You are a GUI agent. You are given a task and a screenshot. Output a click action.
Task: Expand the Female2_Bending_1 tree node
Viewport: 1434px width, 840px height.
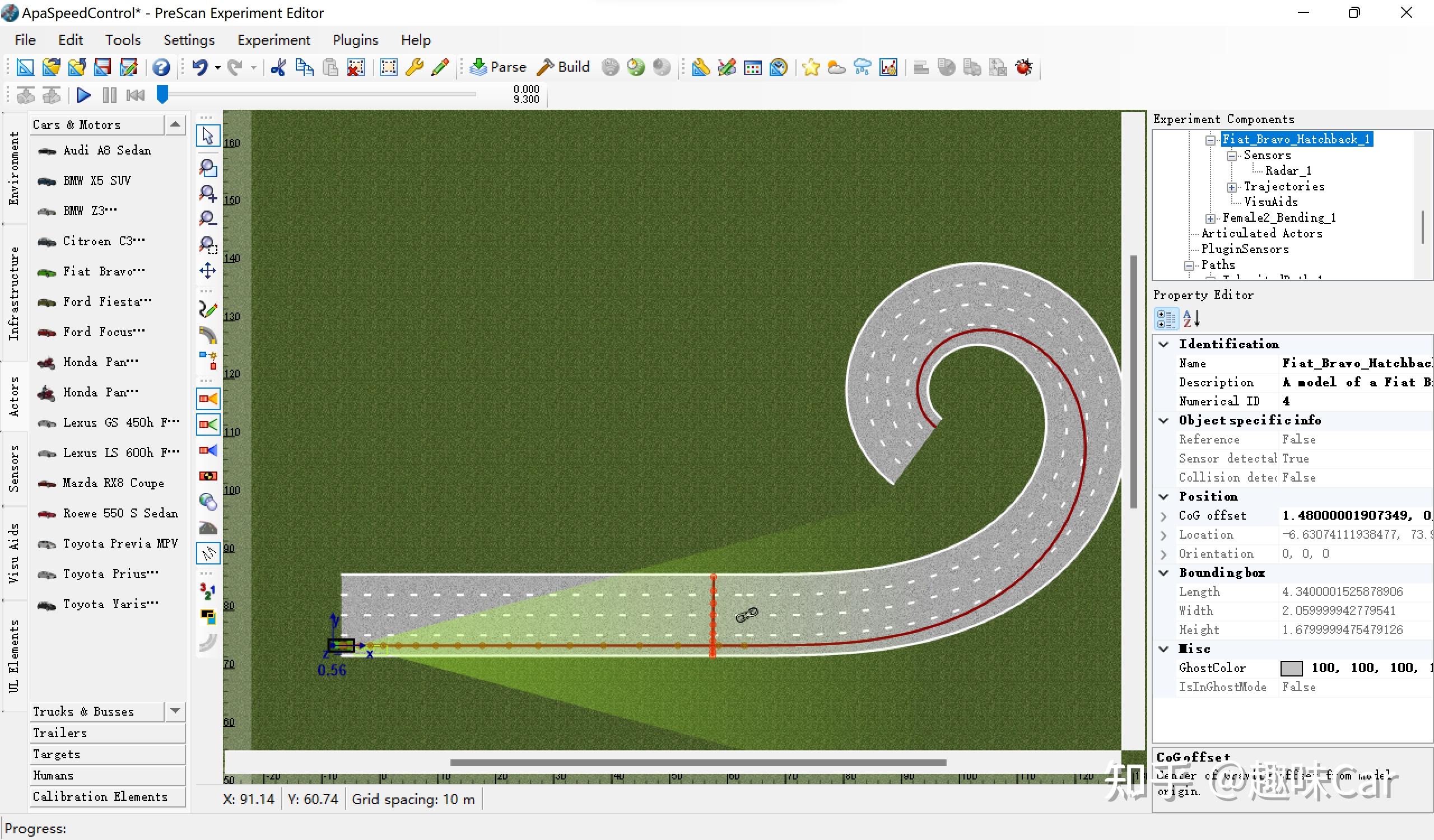click(1210, 218)
